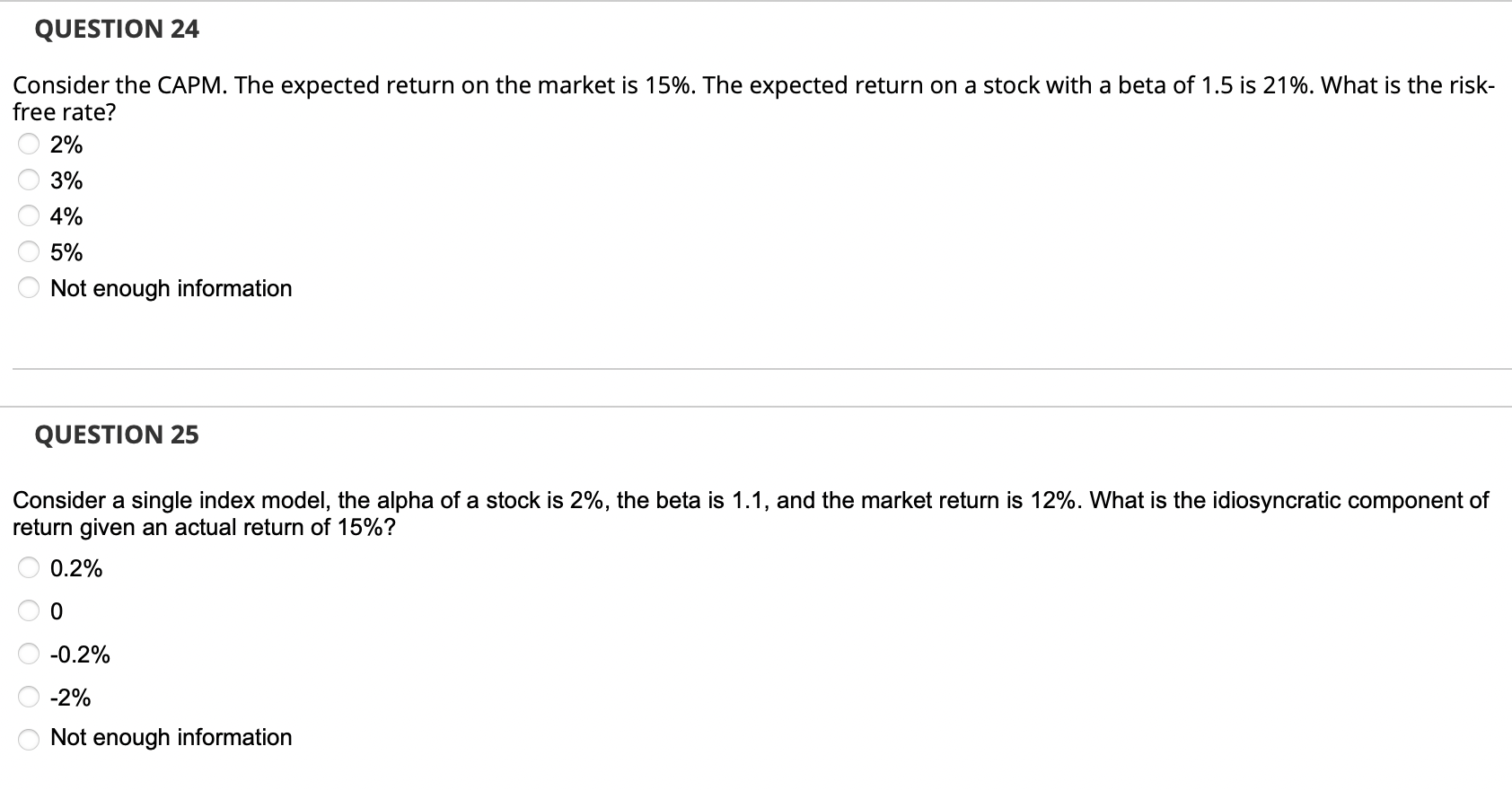This screenshot has width=1512, height=790.
Task: Select the 0 answer for Question 25
Action: click(30, 610)
